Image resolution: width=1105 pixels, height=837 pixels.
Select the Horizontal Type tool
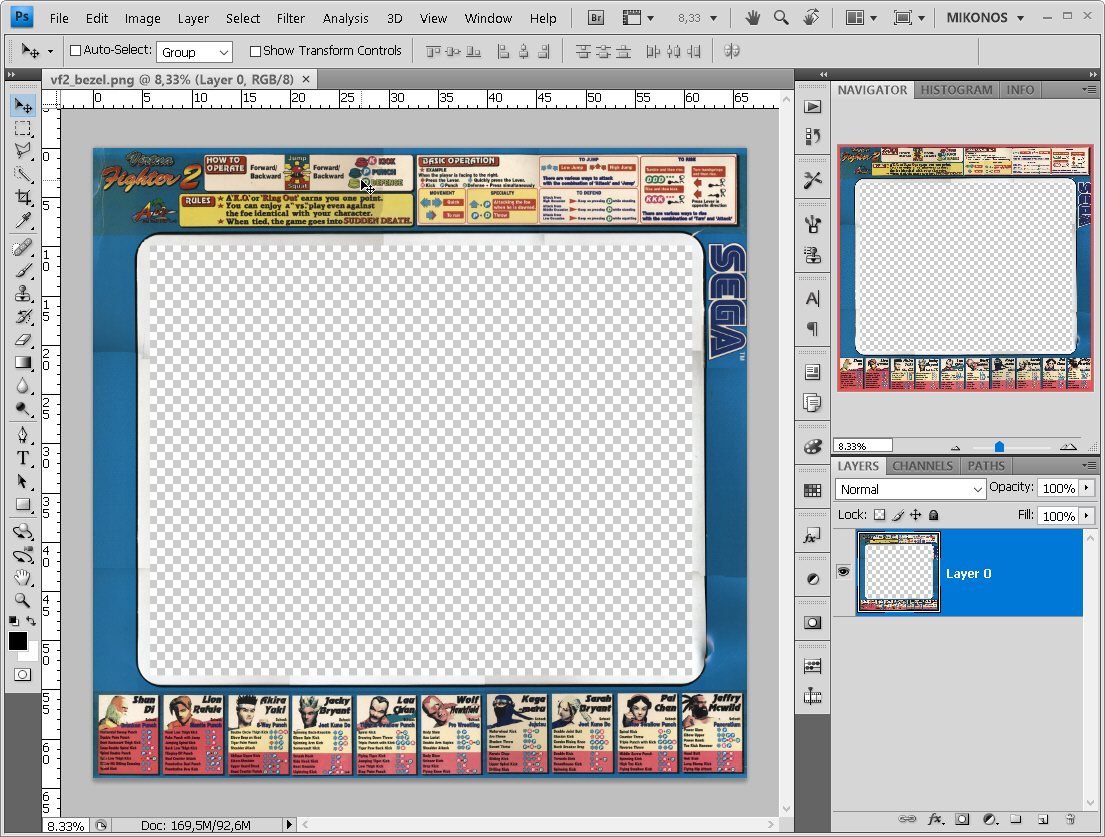(x=23, y=458)
